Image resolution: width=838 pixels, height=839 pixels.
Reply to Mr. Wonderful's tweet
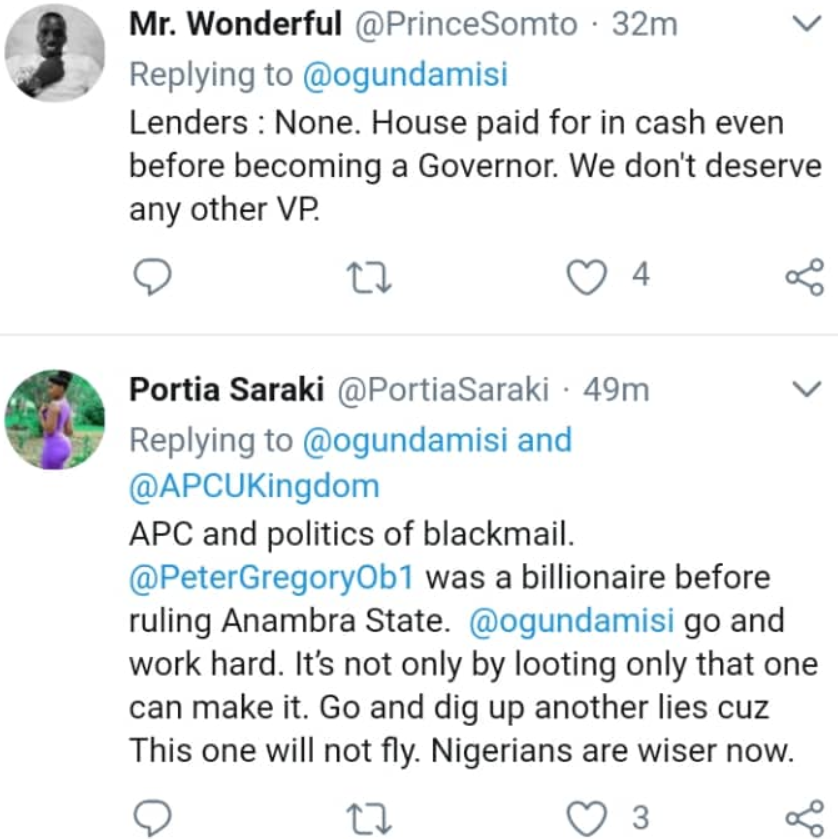click(x=153, y=276)
